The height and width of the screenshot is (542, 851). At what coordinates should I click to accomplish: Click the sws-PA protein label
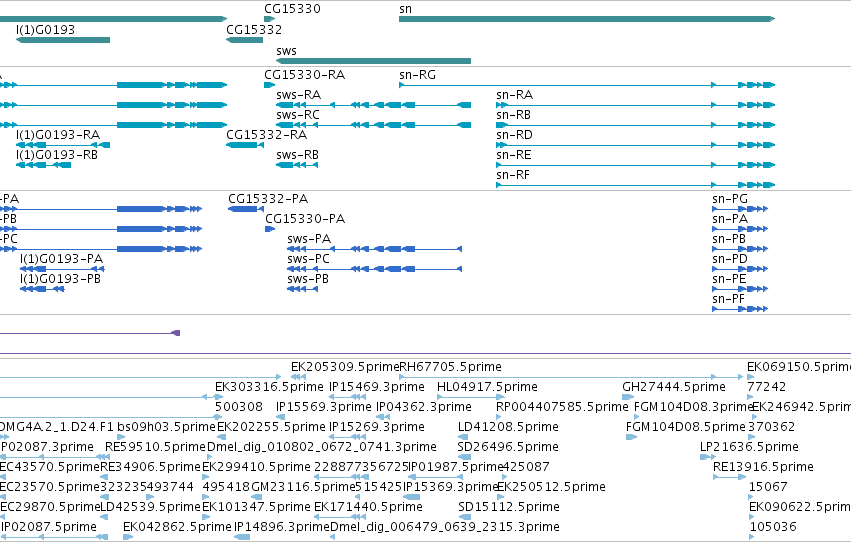tap(309, 239)
